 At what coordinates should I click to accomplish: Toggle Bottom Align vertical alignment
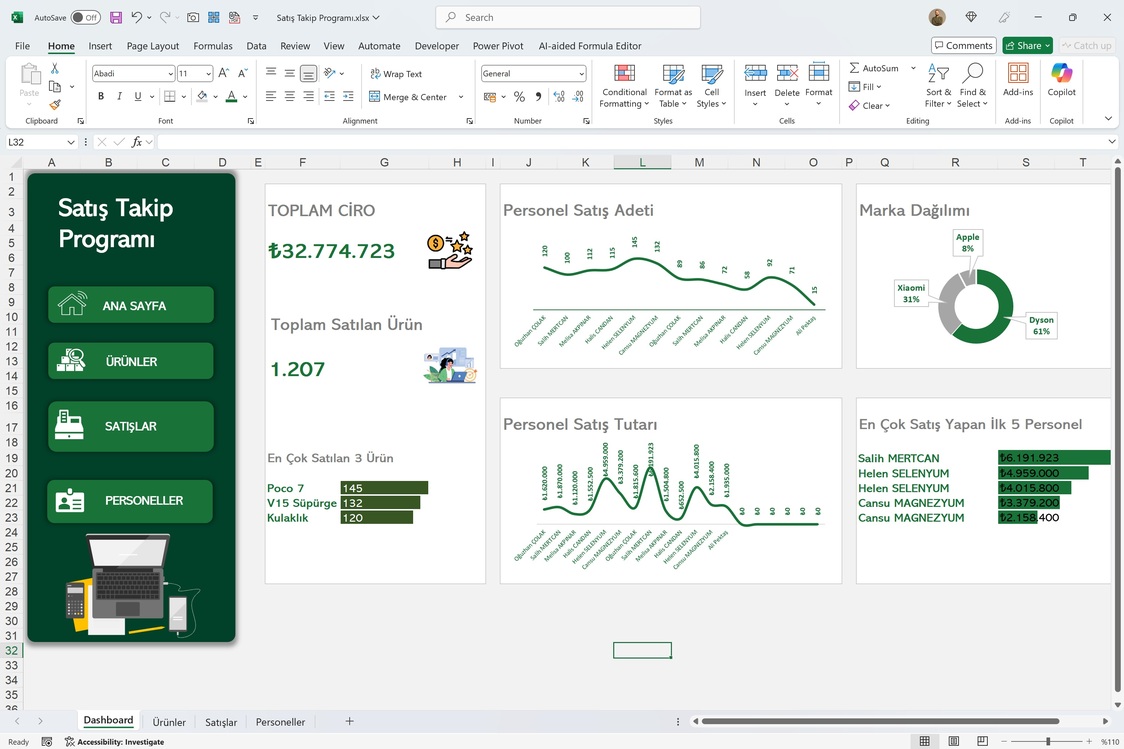[308, 73]
